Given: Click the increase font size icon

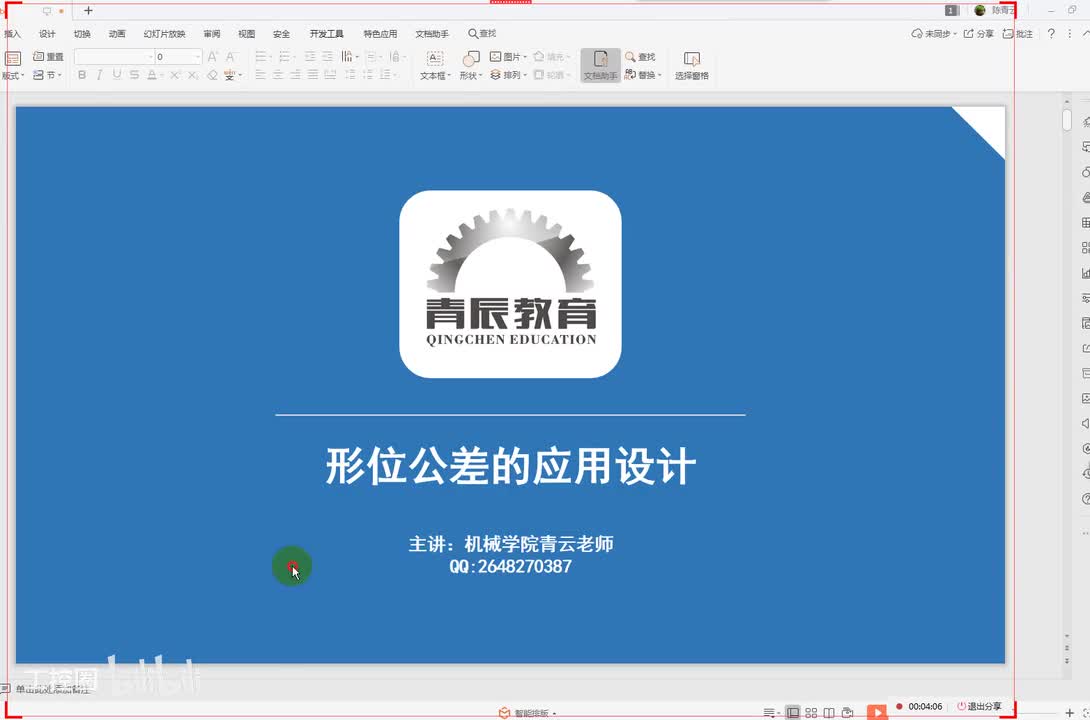Looking at the screenshot, I should coord(213,56).
